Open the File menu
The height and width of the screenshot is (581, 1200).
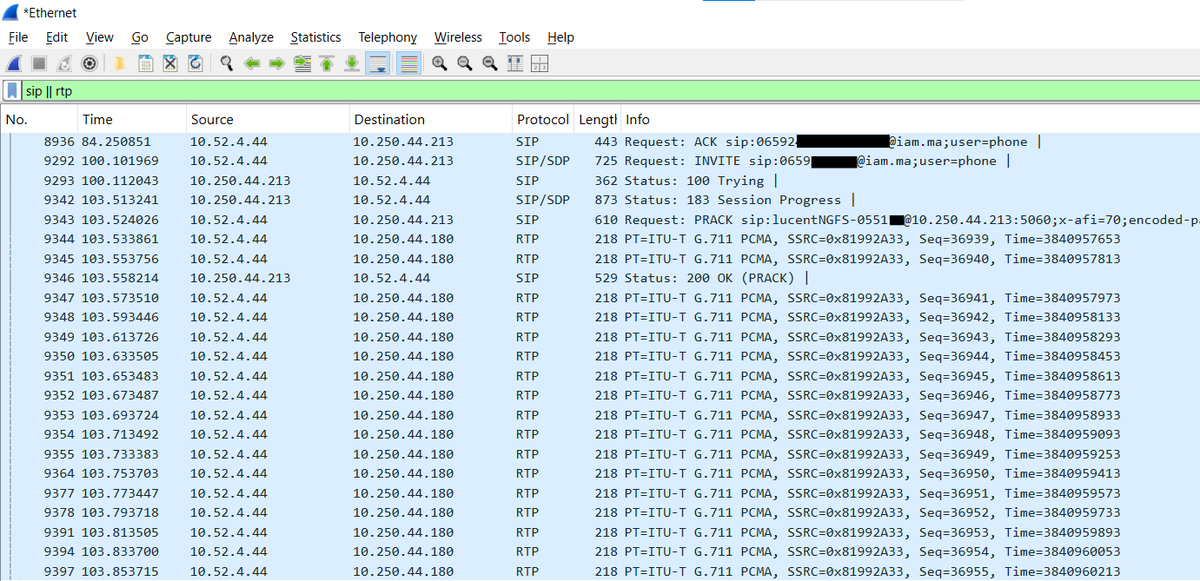tap(18, 37)
